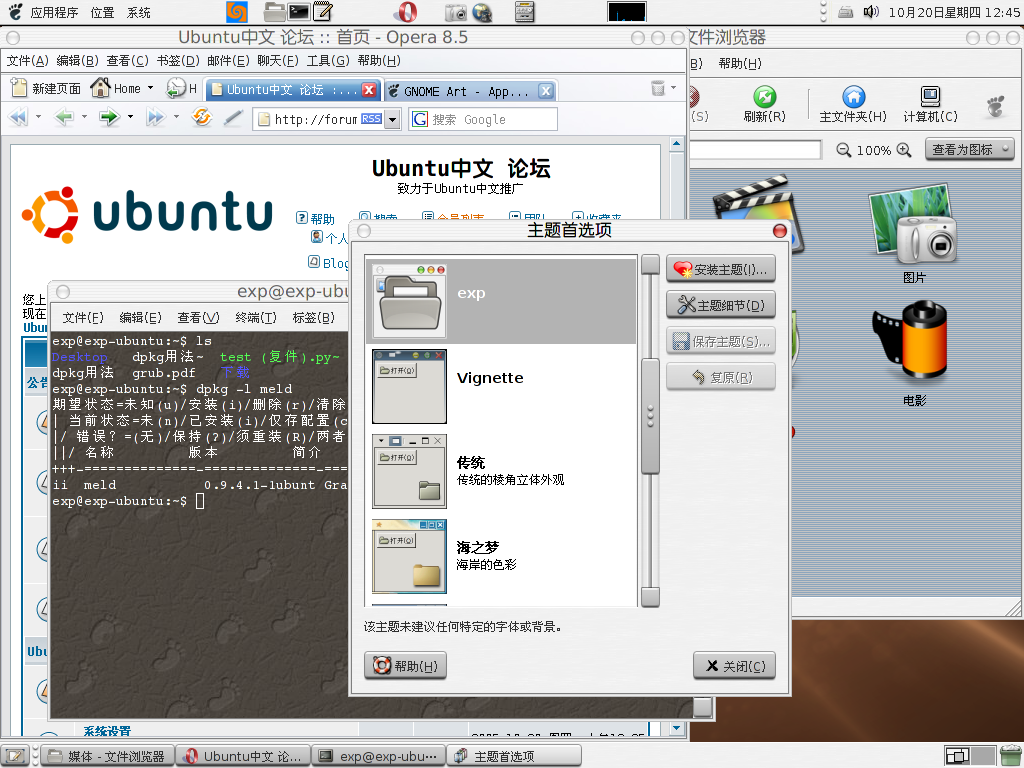
Task: Launch the terminal icon in top panel
Action: coord(299,12)
